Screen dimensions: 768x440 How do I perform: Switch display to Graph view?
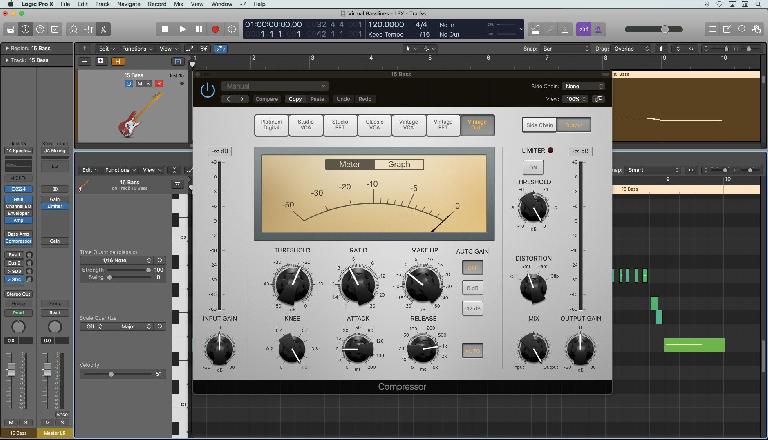[x=399, y=164]
